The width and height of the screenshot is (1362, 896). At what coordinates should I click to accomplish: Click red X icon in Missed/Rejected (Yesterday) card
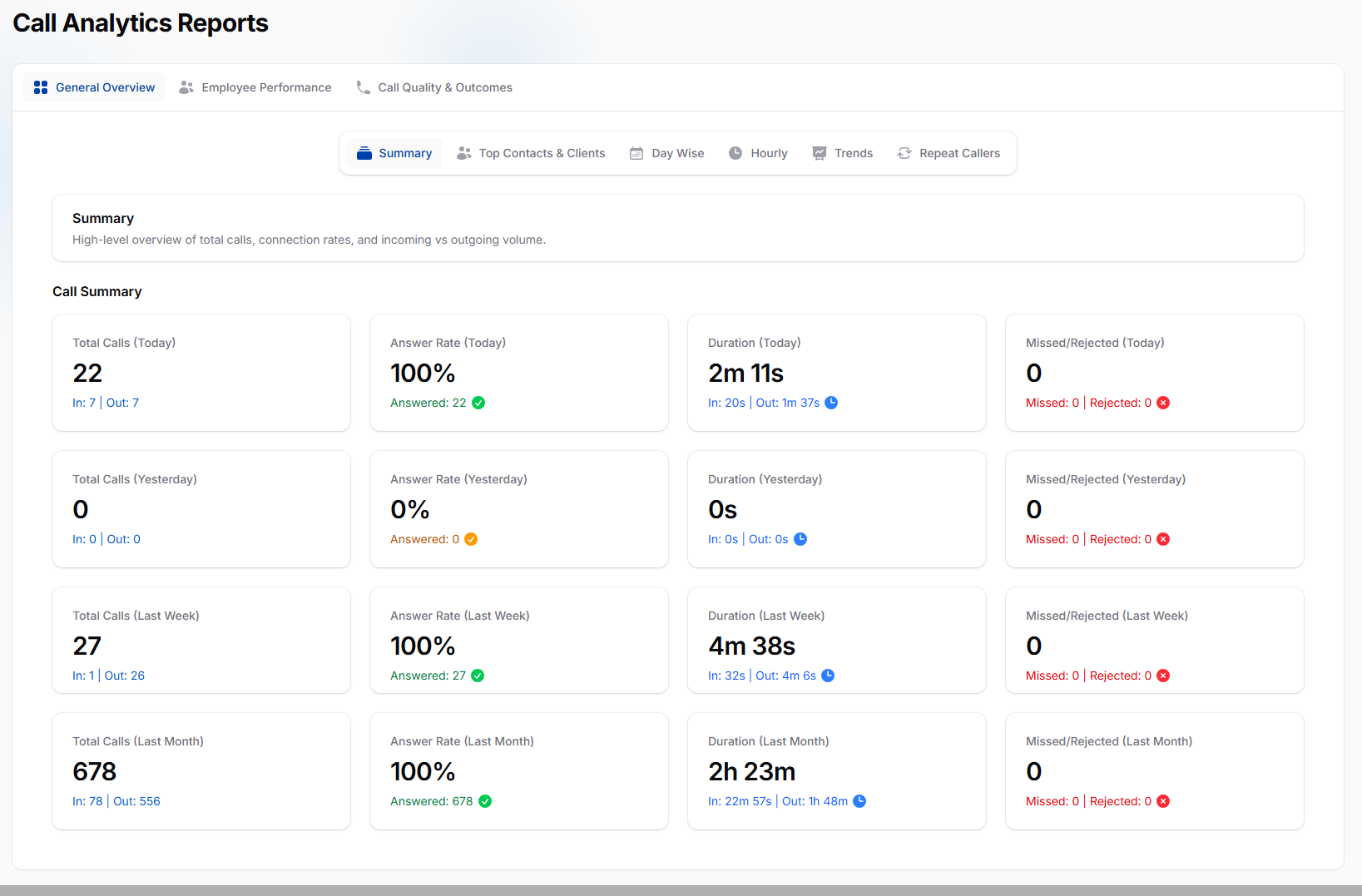click(x=1163, y=539)
